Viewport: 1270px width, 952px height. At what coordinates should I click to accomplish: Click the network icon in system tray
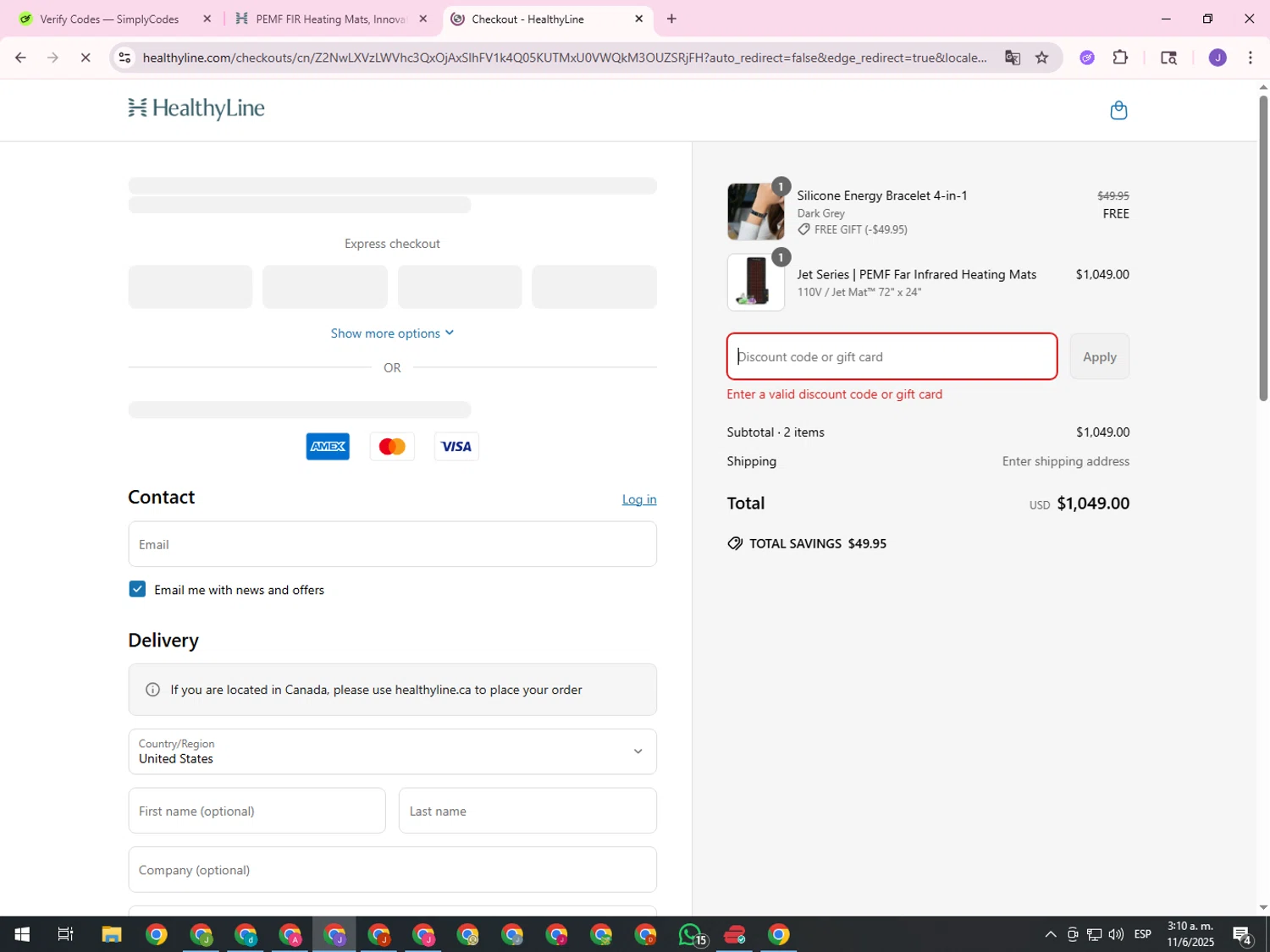click(1094, 934)
